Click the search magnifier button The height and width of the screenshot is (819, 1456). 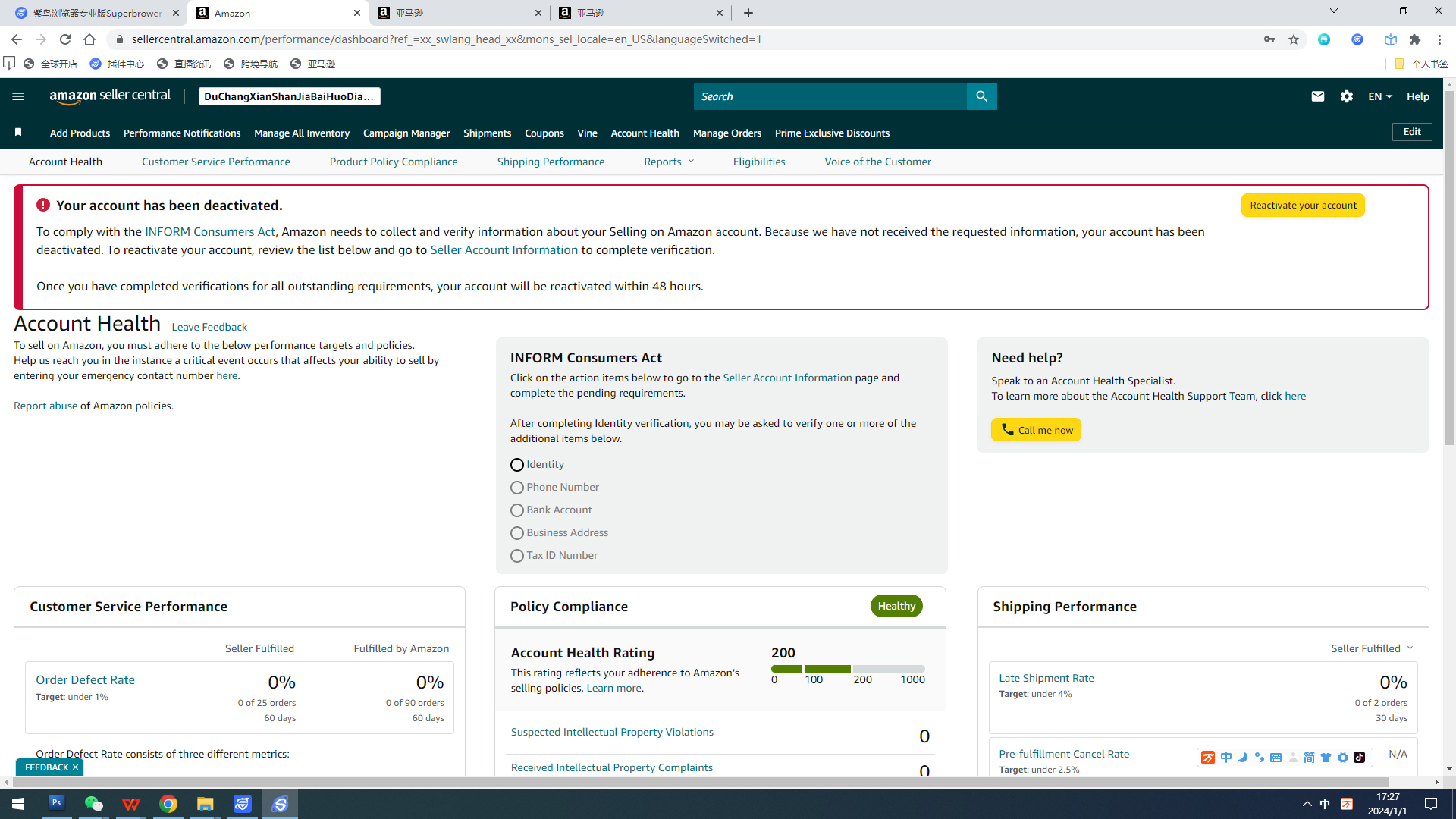(x=981, y=96)
